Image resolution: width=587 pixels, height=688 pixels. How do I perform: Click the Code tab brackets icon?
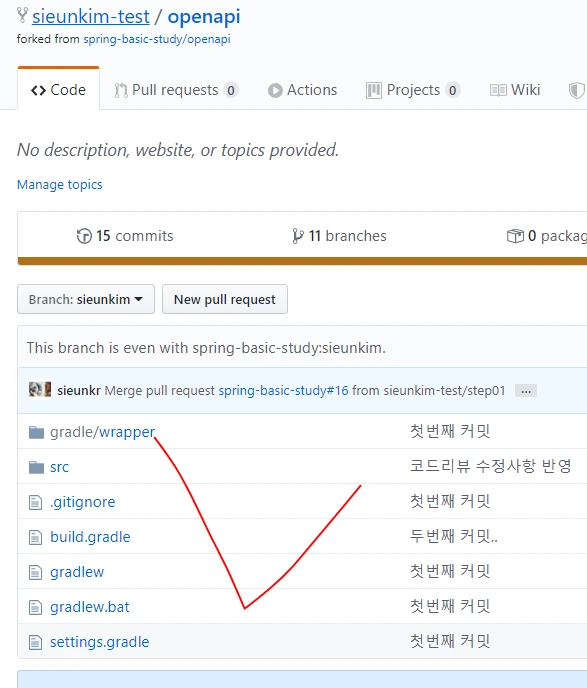(38, 90)
